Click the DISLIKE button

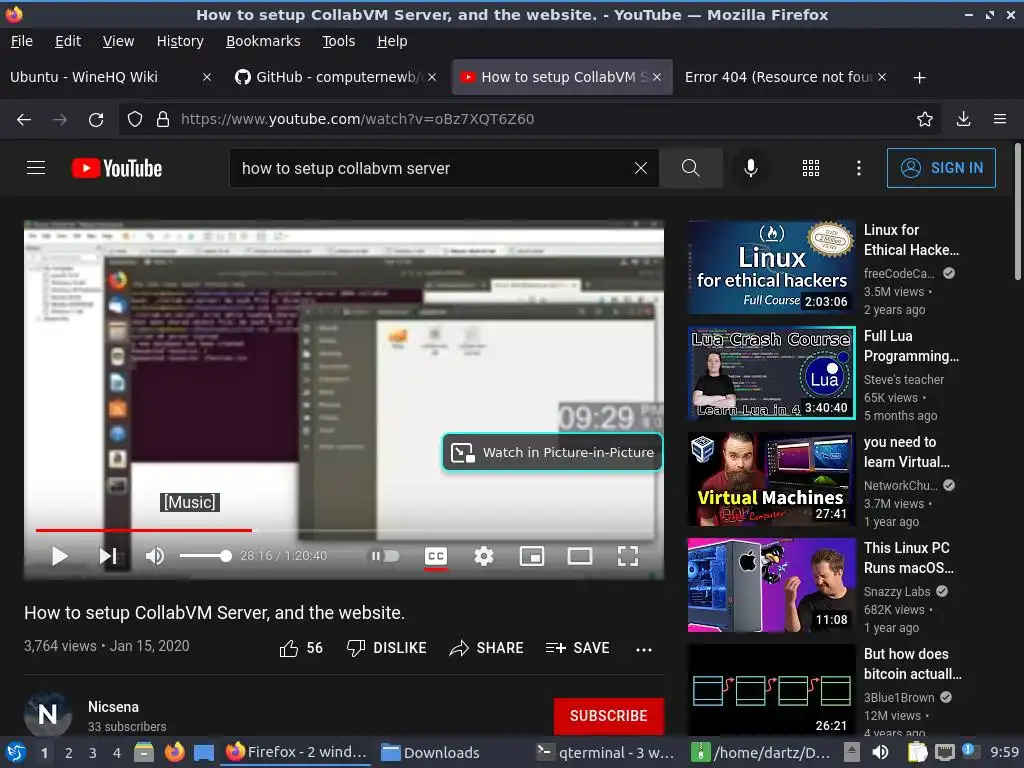click(387, 648)
